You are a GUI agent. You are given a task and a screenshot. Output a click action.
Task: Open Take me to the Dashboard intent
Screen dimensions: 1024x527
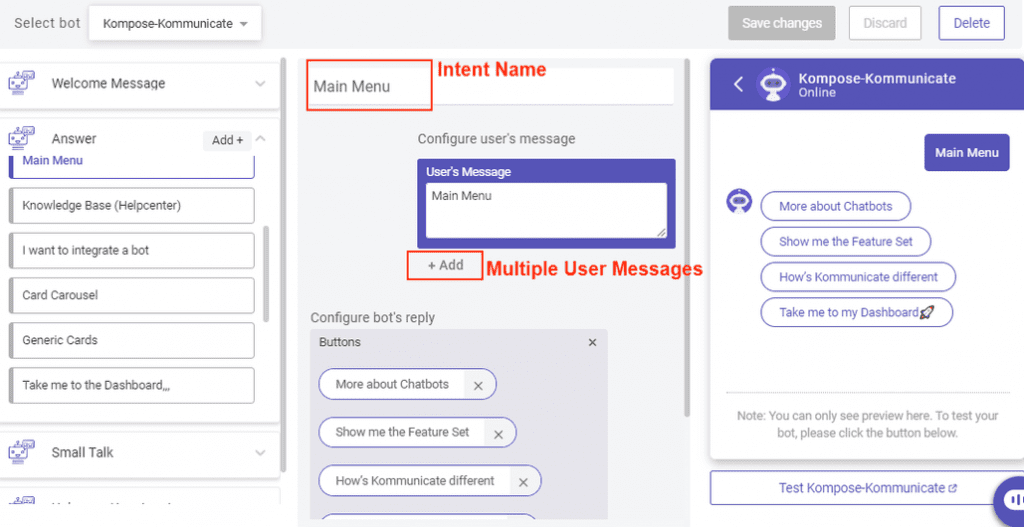132,385
